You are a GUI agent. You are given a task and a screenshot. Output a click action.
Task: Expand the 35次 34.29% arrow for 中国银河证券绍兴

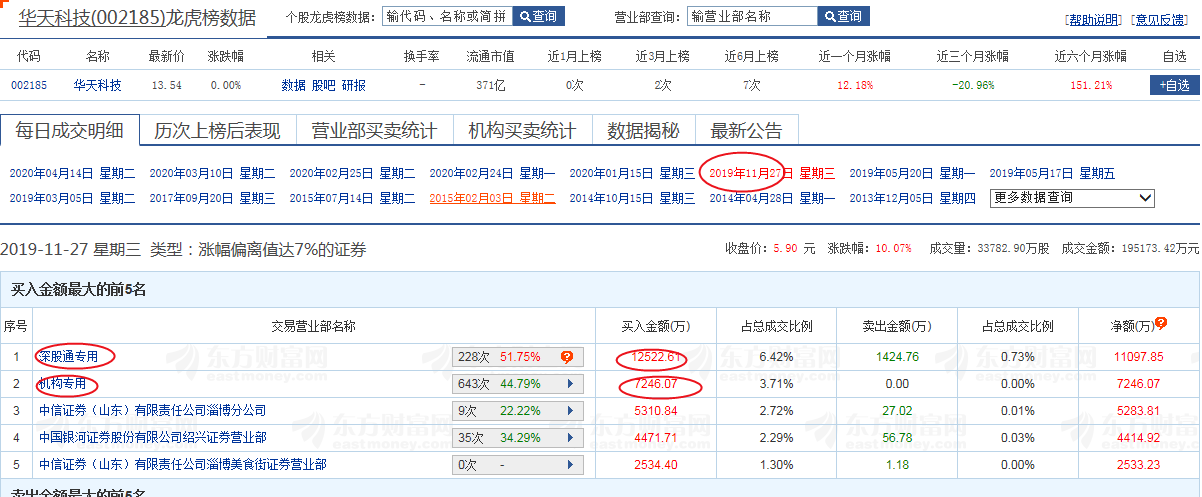(x=571, y=437)
